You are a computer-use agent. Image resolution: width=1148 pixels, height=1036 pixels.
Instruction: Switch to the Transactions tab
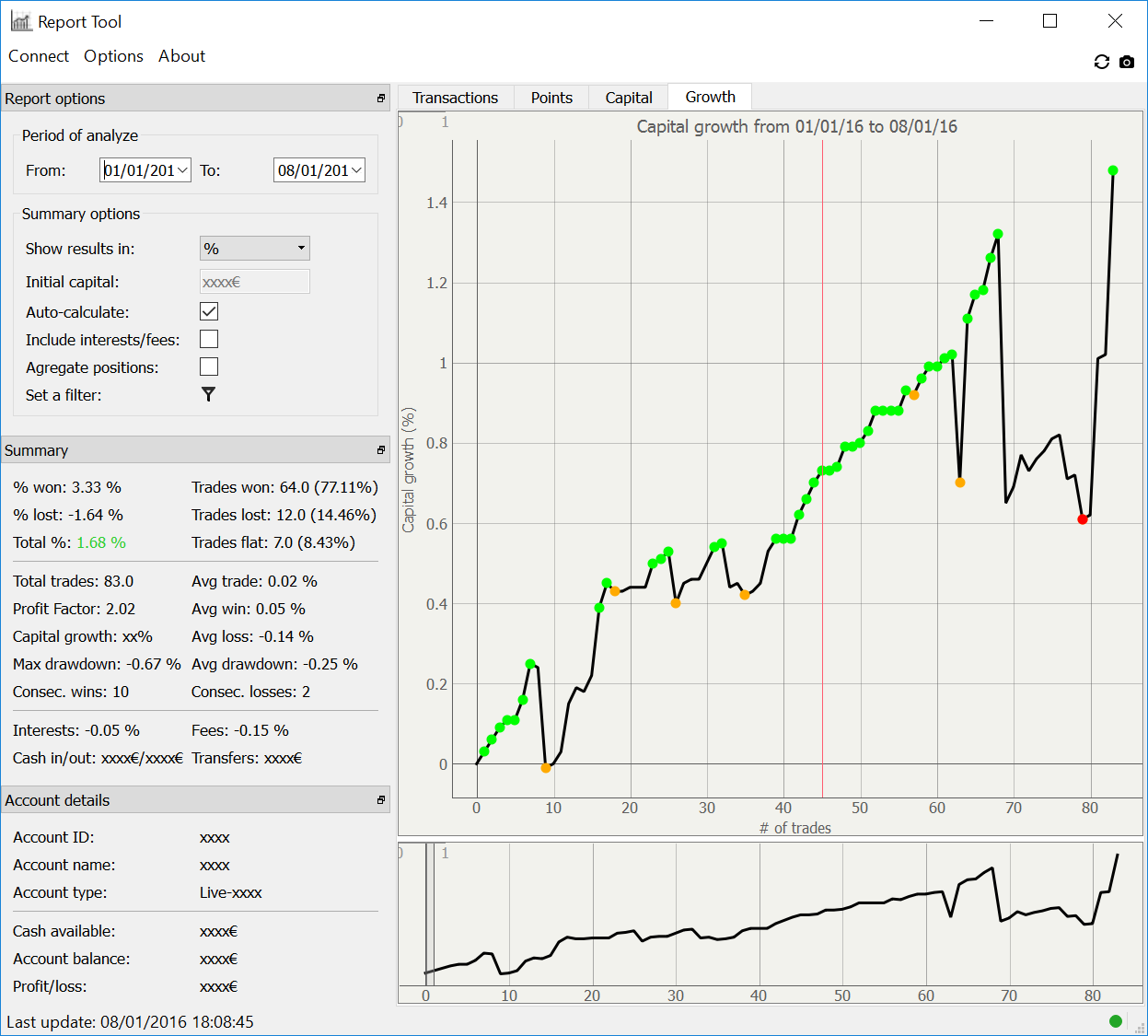coord(455,98)
